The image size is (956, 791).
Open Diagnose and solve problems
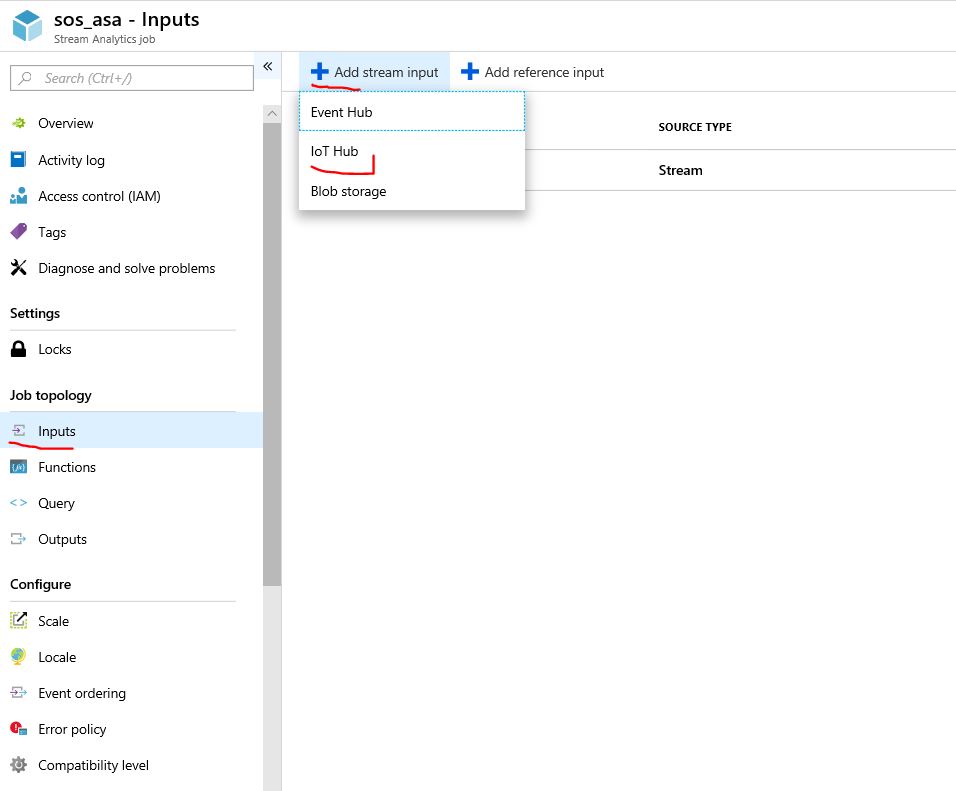pos(127,268)
